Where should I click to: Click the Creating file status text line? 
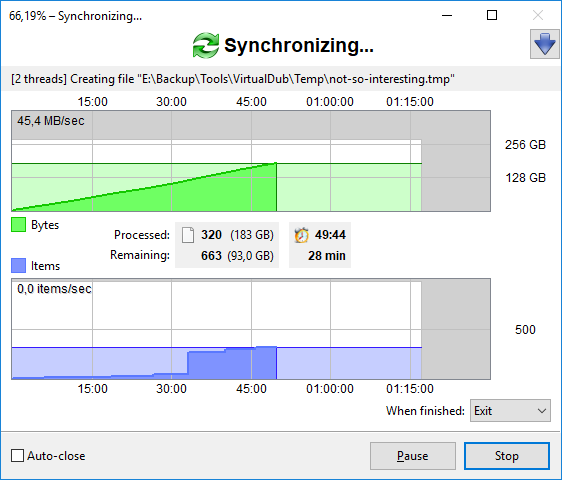(x=233, y=79)
